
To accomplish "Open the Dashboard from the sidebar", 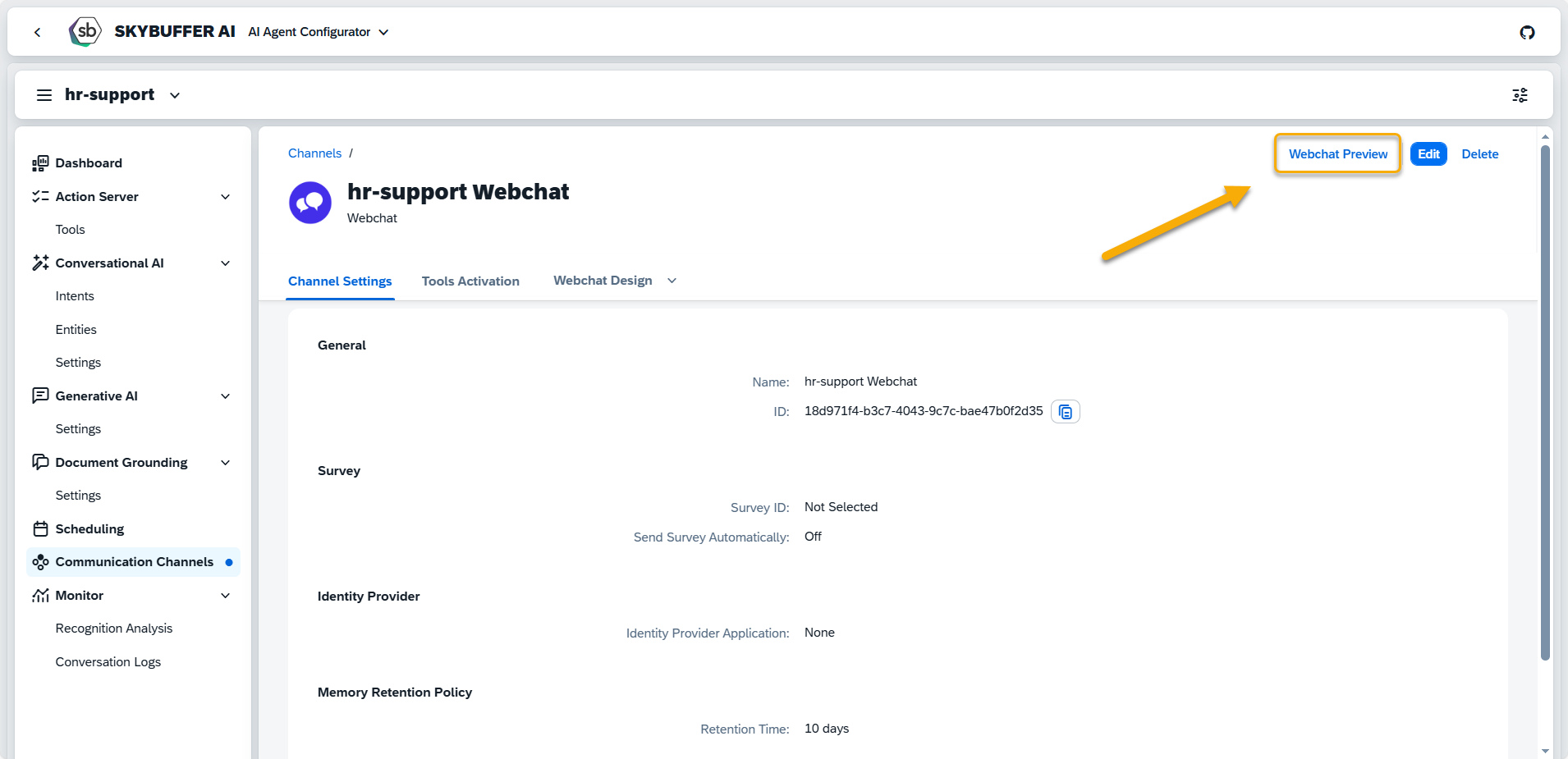I will click(89, 163).
